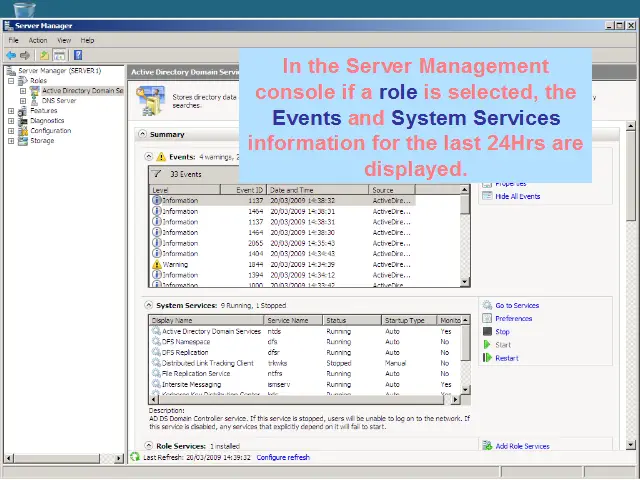This screenshot has height=480, width=640.
Task: Collapse the Summary section chevron
Action: (x=142, y=134)
